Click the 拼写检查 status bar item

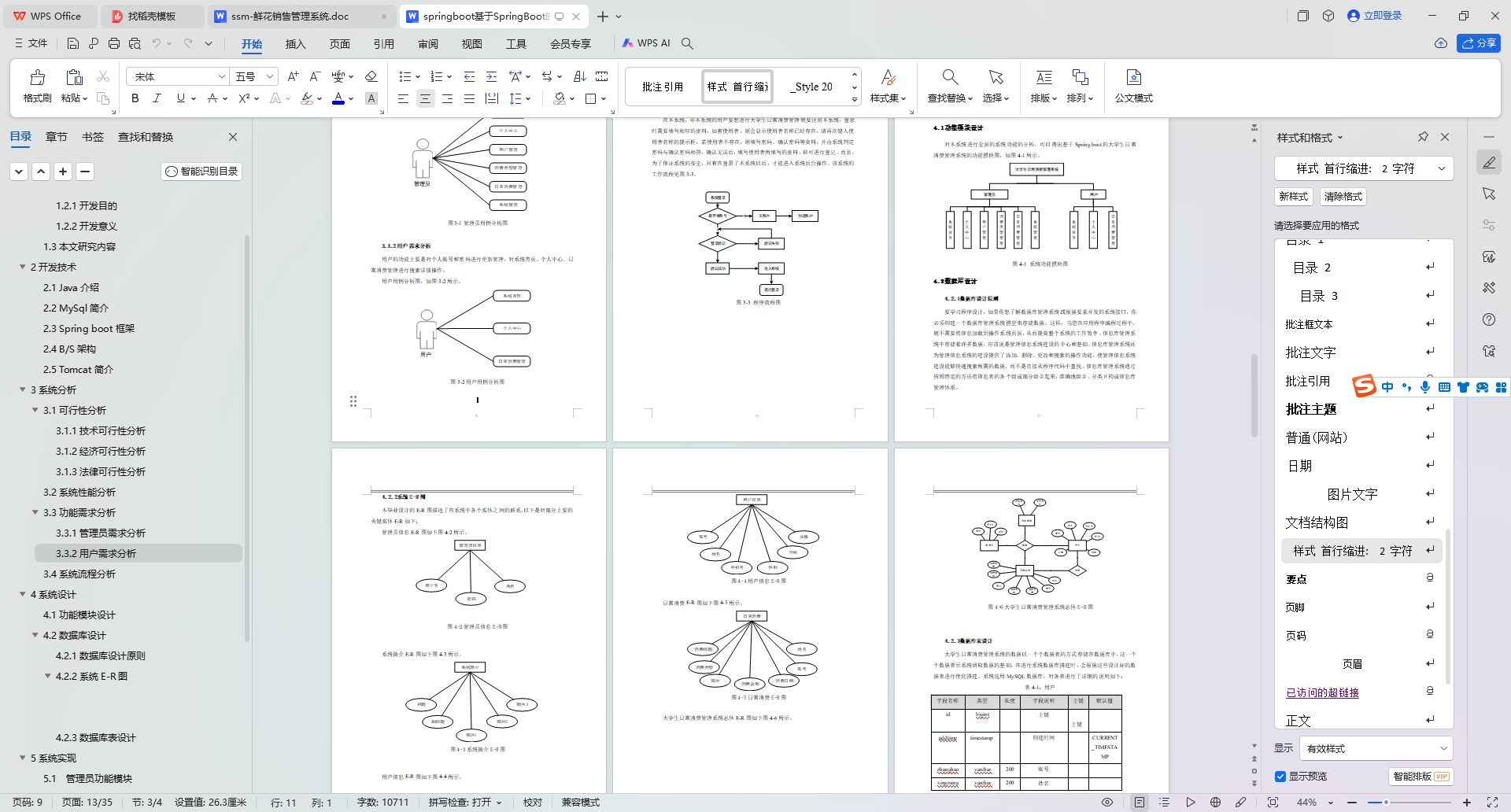pos(464,803)
